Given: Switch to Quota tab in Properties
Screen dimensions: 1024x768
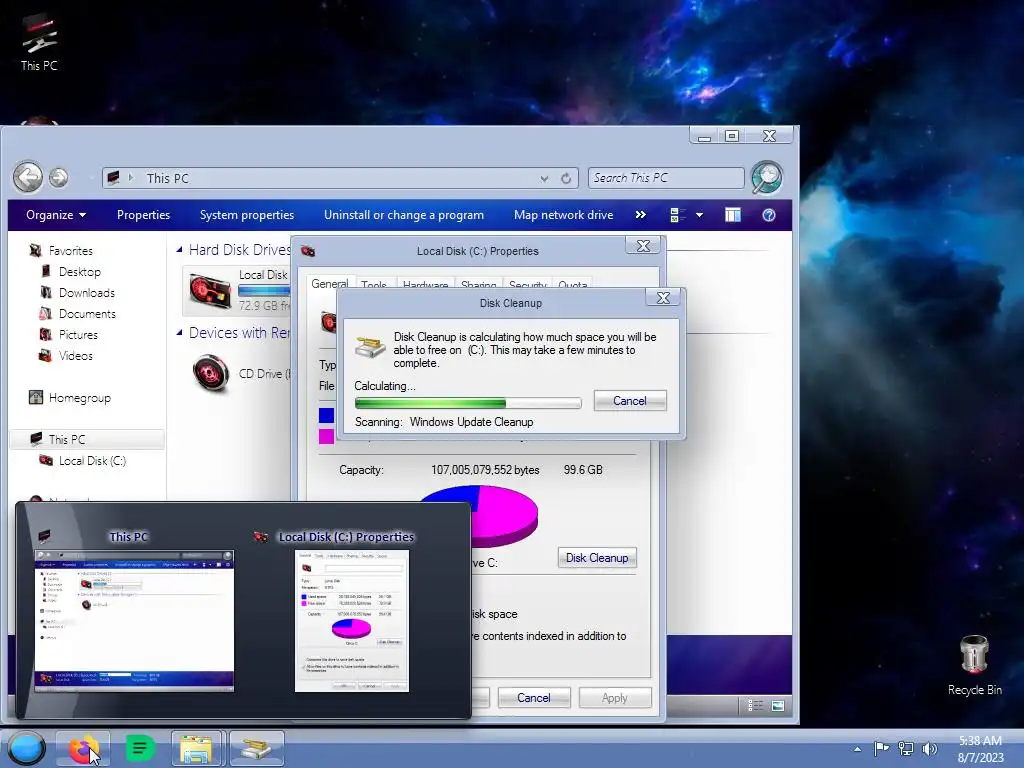Looking at the screenshot, I should (573, 285).
